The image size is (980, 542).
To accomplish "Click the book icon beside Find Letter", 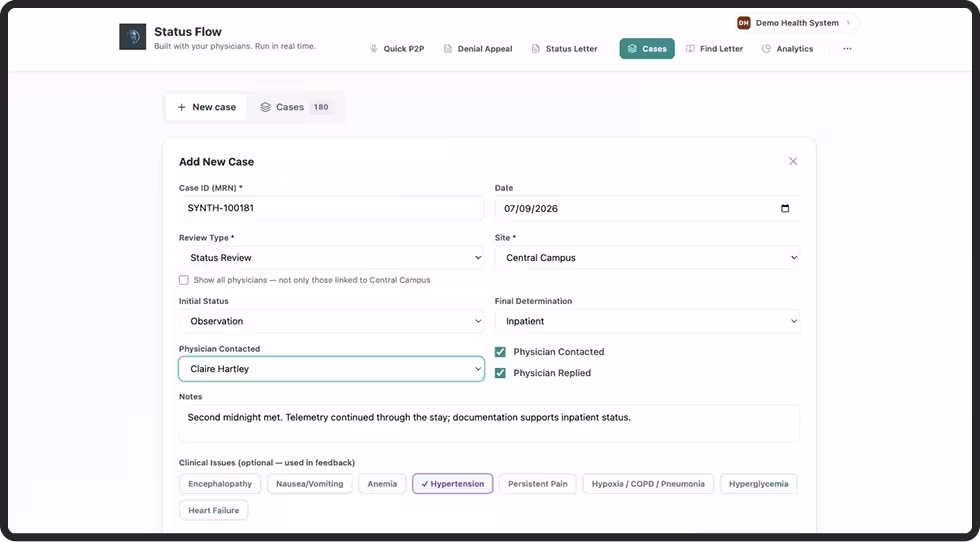I will [x=690, y=49].
